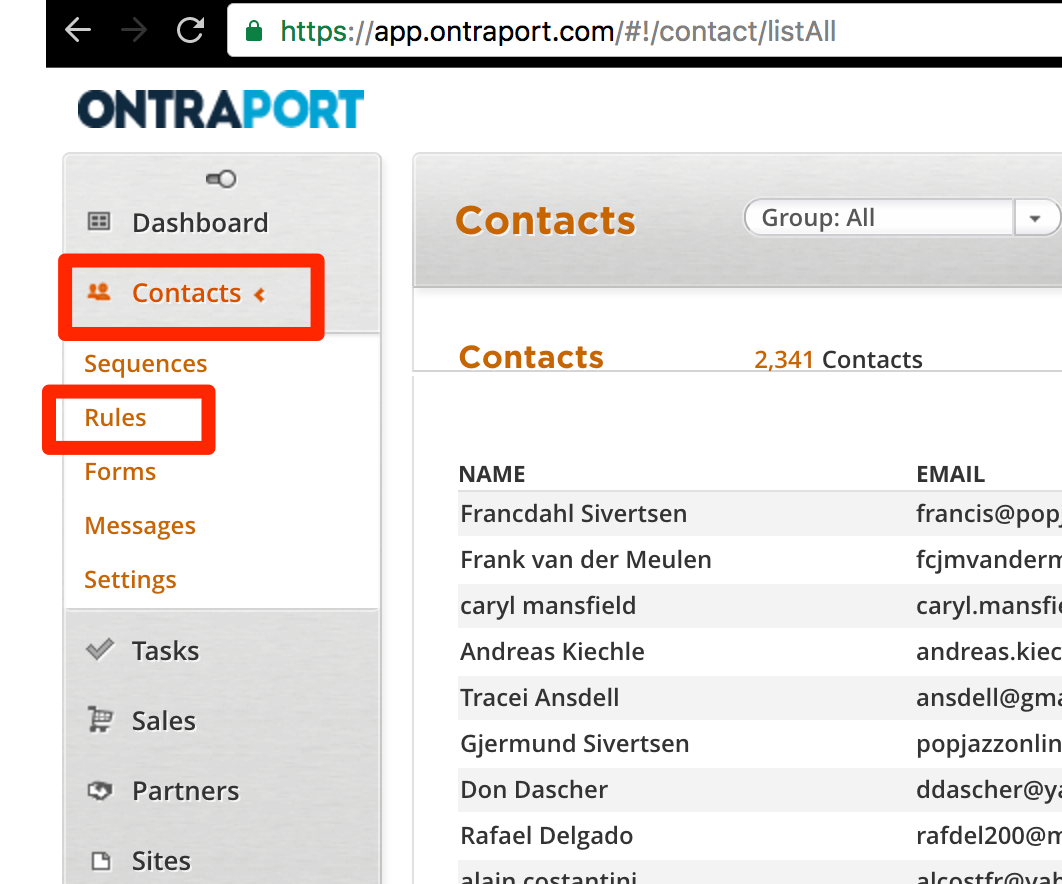Click email starting with ansdell@gma
This screenshot has height=884, width=1062.
[989, 698]
